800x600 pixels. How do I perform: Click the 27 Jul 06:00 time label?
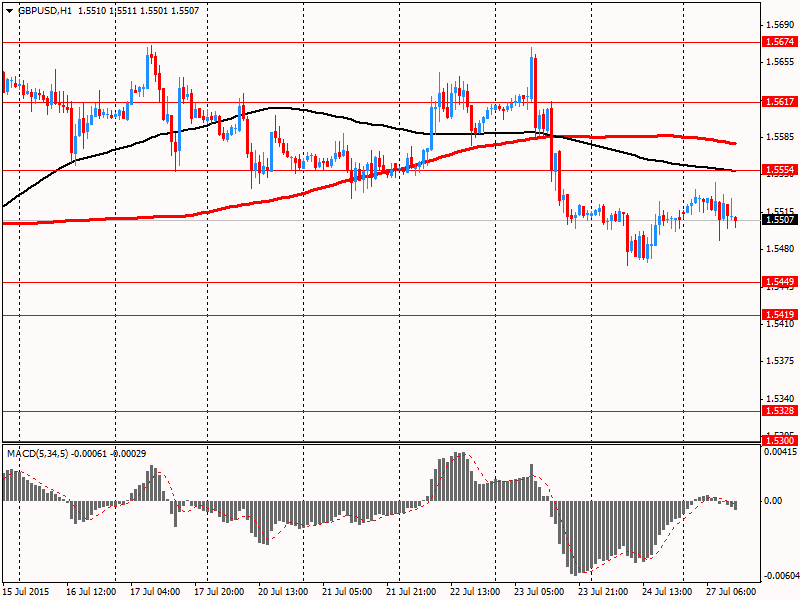[x=731, y=591]
